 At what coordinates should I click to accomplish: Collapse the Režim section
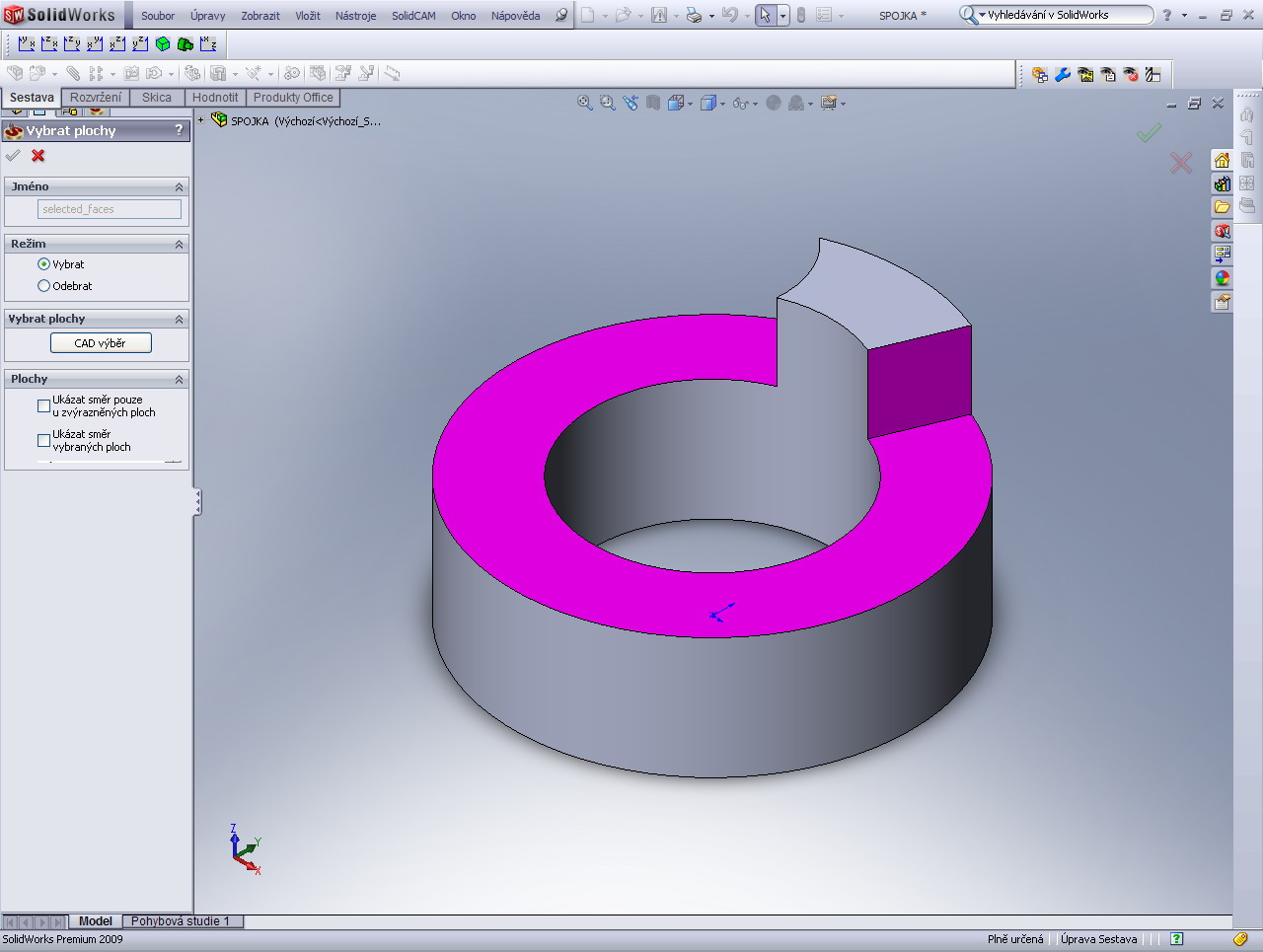(179, 244)
